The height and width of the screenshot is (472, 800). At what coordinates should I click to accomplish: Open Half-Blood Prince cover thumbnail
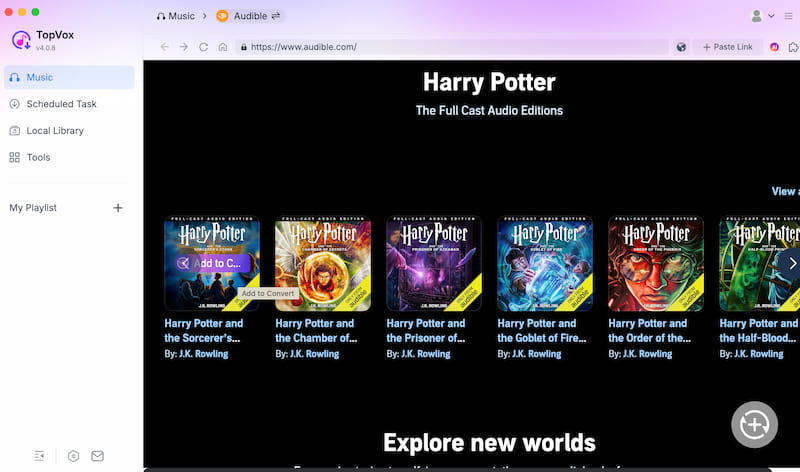(x=760, y=264)
